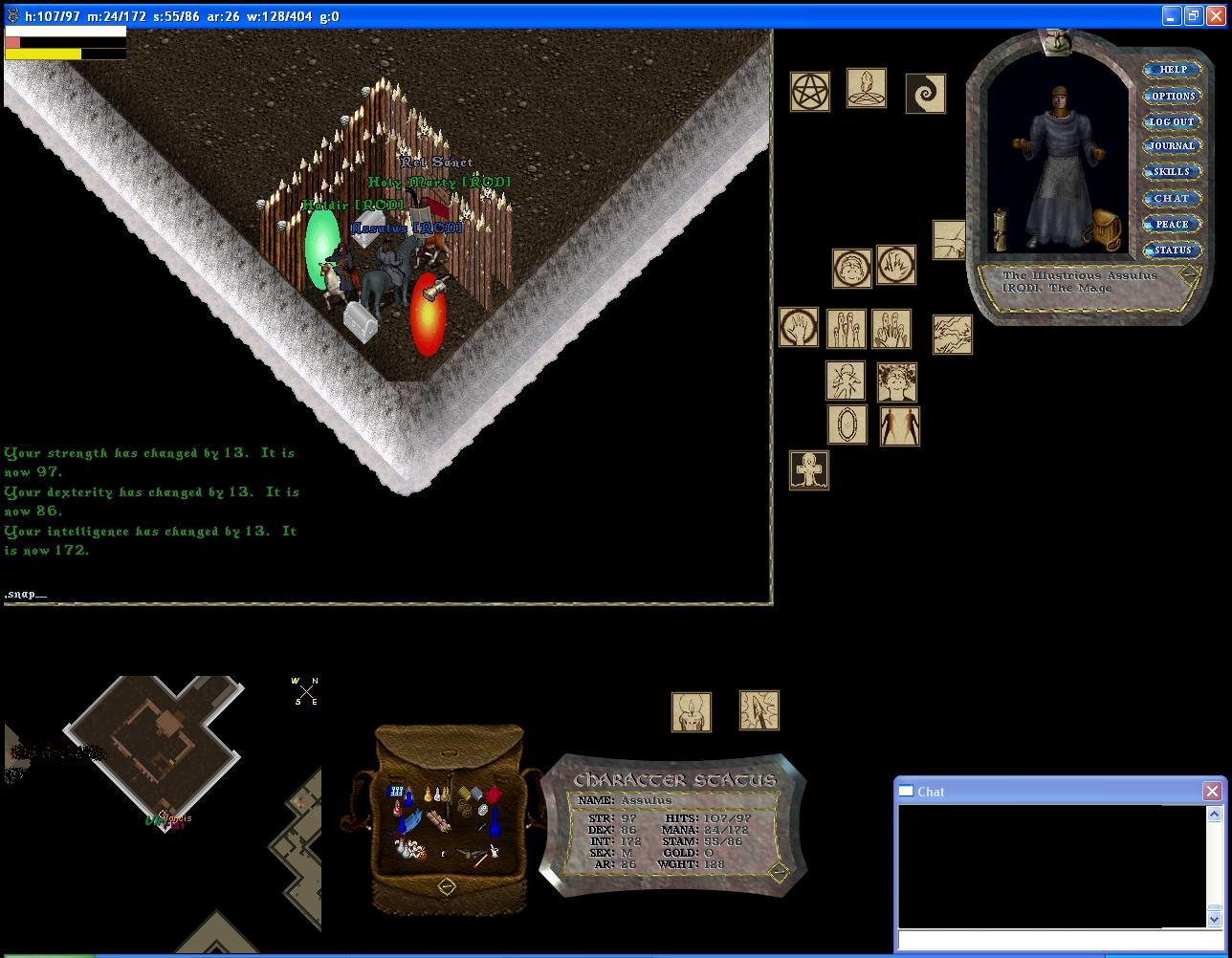1232x958 pixels.
Task: Select the large blue potion bottle in backpack
Action: click(x=495, y=821)
